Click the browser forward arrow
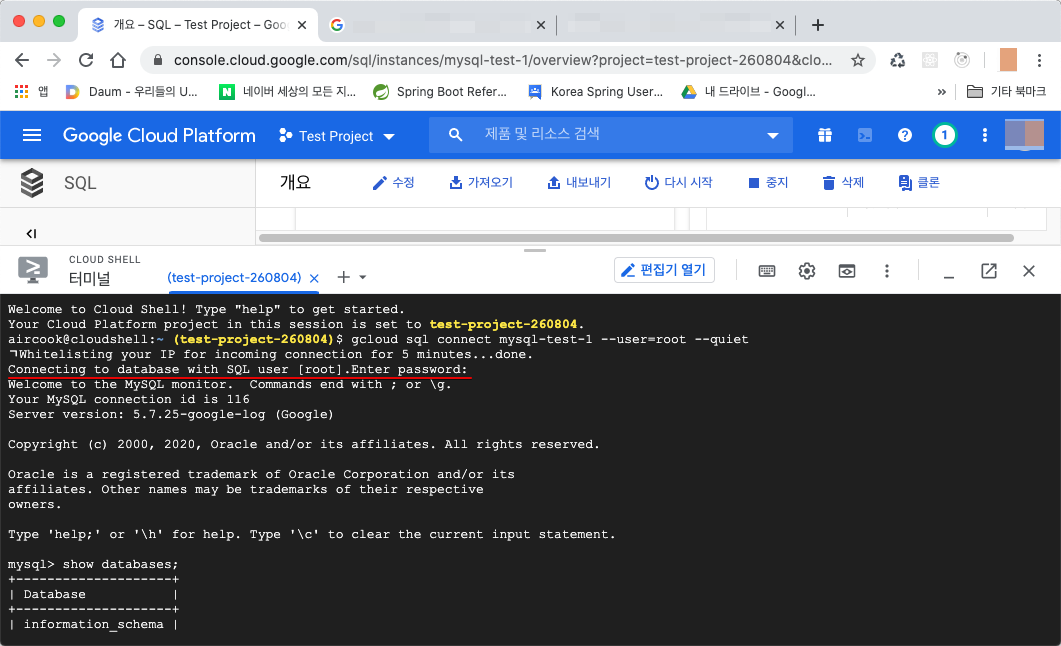Image resolution: width=1061 pixels, height=646 pixels. tap(54, 60)
